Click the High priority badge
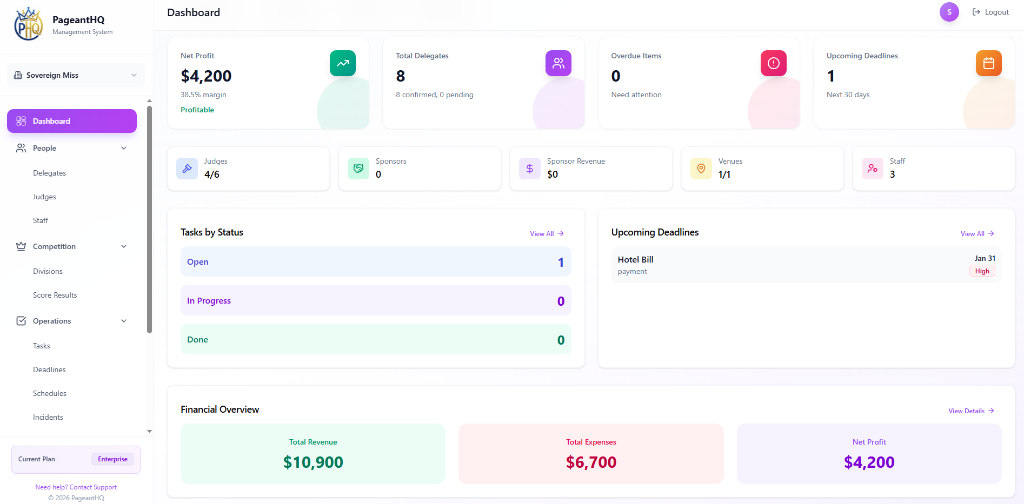Screen dimensions: 1024x504 pyautogui.click(x=982, y=271)
